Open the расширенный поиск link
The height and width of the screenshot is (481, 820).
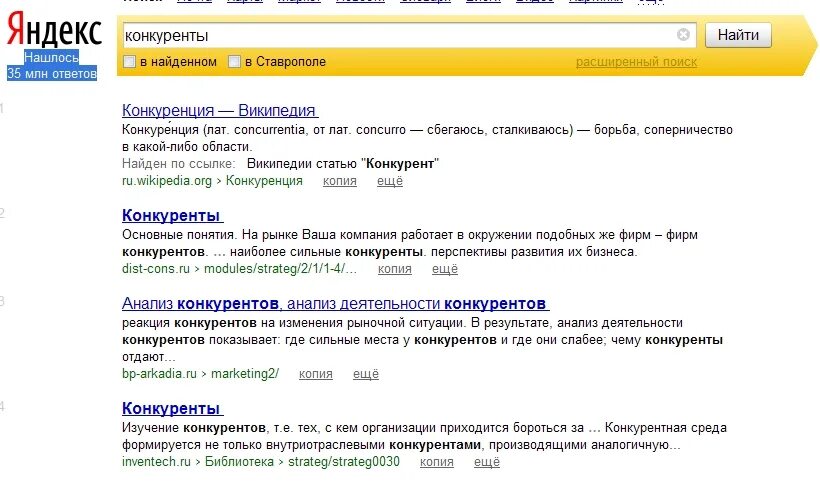tap(636, 62)
